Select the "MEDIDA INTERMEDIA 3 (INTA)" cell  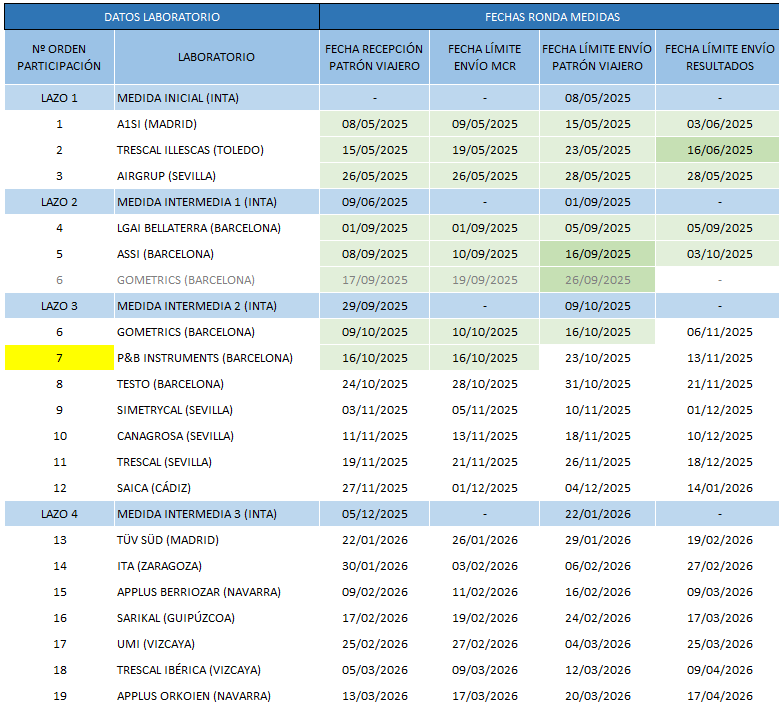tap(197, 514)
